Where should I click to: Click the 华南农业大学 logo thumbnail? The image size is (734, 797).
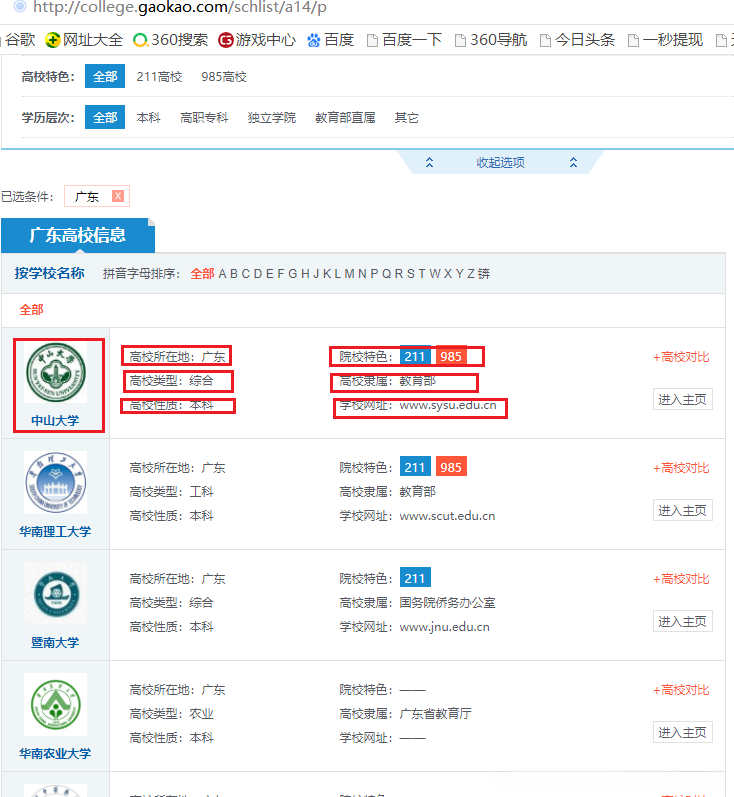[x=55, y=704]
